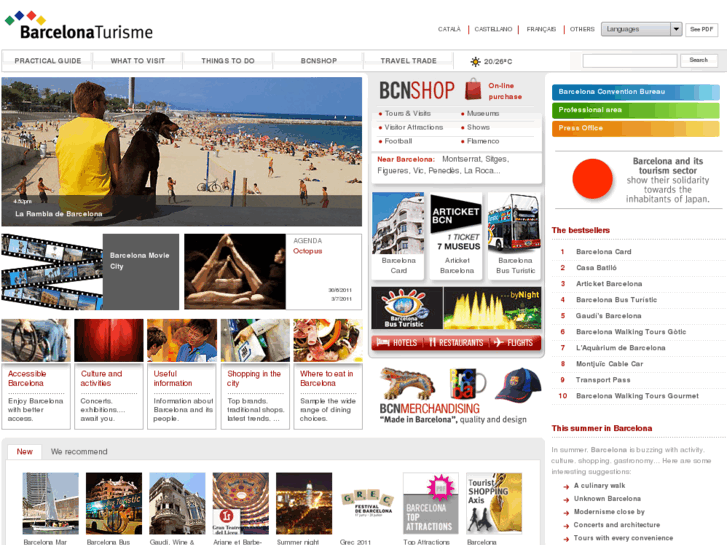The image size is (727, 545).
Task: Click the arrow beside A culinary walk
Action: click(566, 487)
